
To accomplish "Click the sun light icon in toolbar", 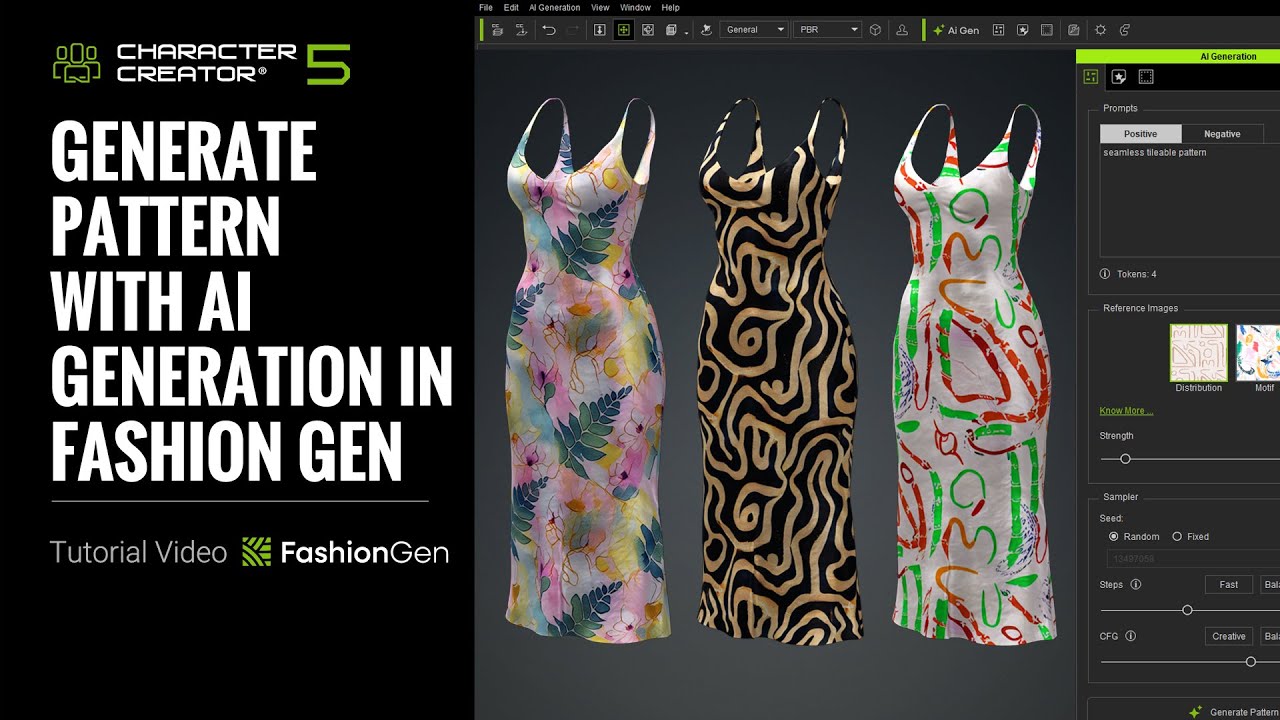I will pos(1101,30).
